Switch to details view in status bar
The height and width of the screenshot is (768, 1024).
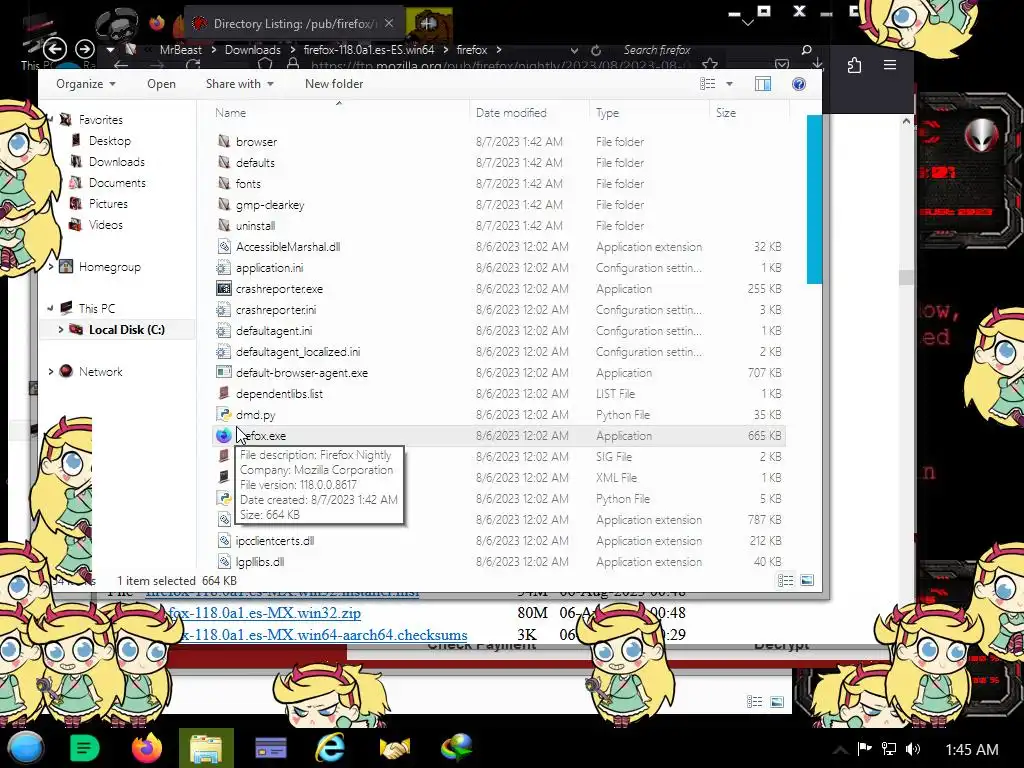786,581
